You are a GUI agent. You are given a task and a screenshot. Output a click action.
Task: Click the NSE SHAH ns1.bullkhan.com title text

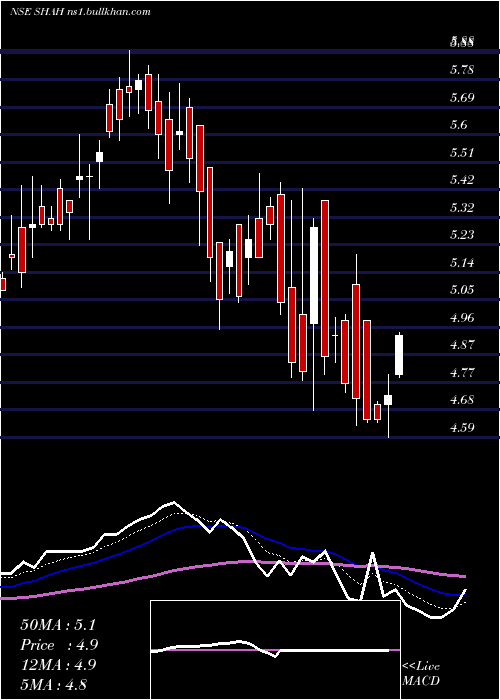click(x=80, y=12)
